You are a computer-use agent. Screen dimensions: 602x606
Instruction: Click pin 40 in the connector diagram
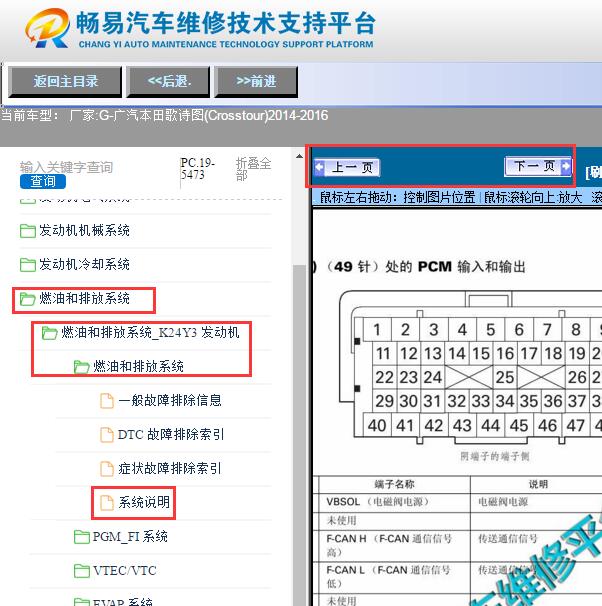point(377,426)
